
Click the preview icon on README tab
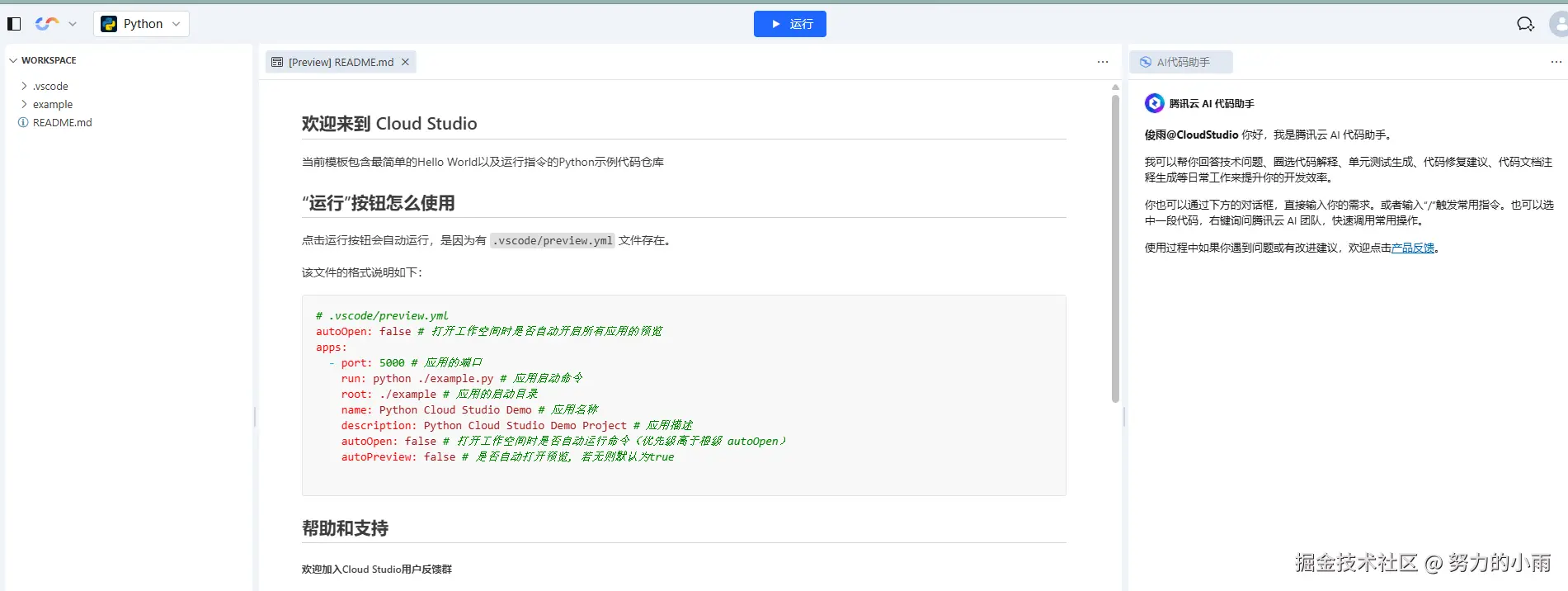click(277, 62)
